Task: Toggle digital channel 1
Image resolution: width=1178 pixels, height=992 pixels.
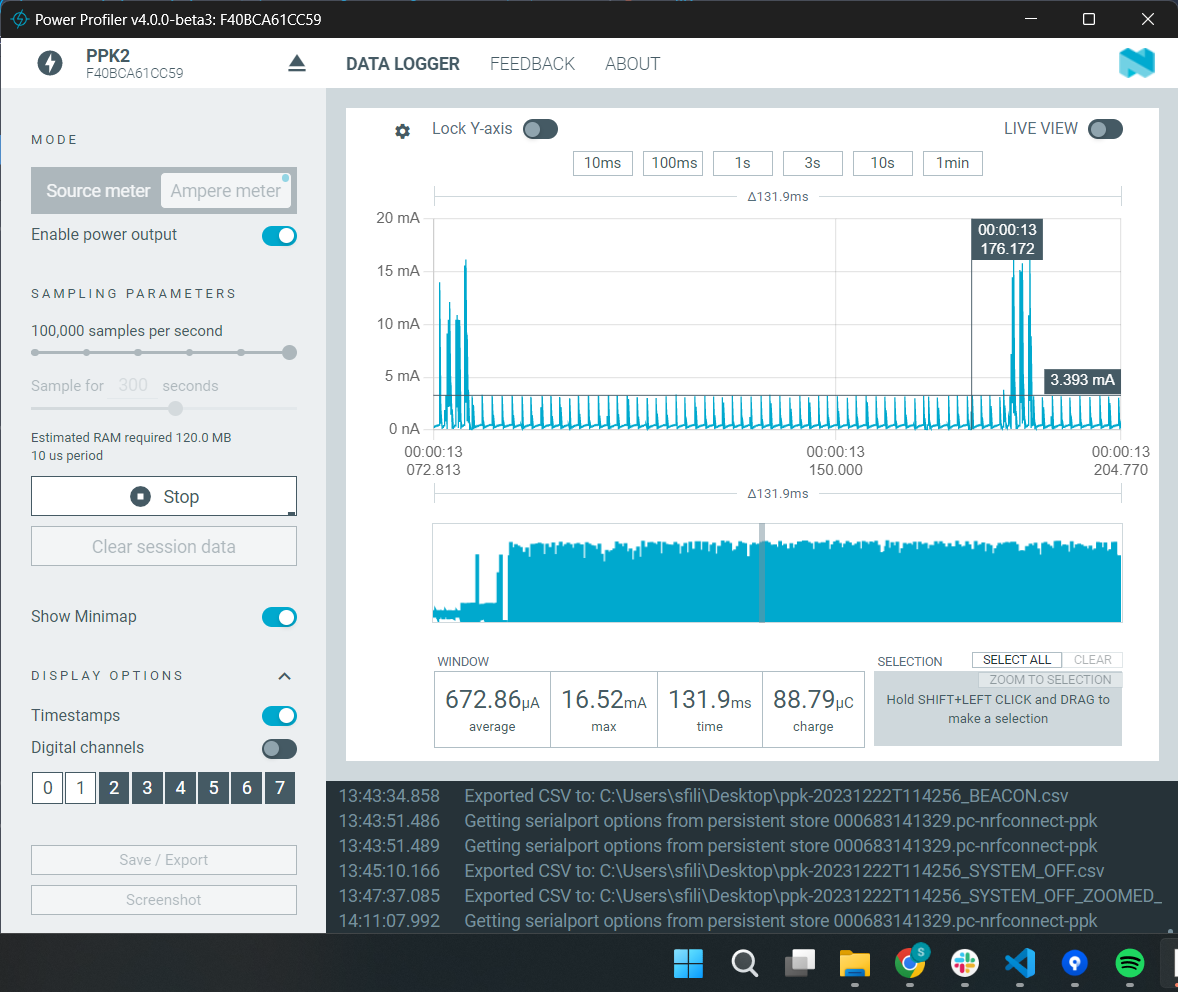Action: tap(80, 788)
